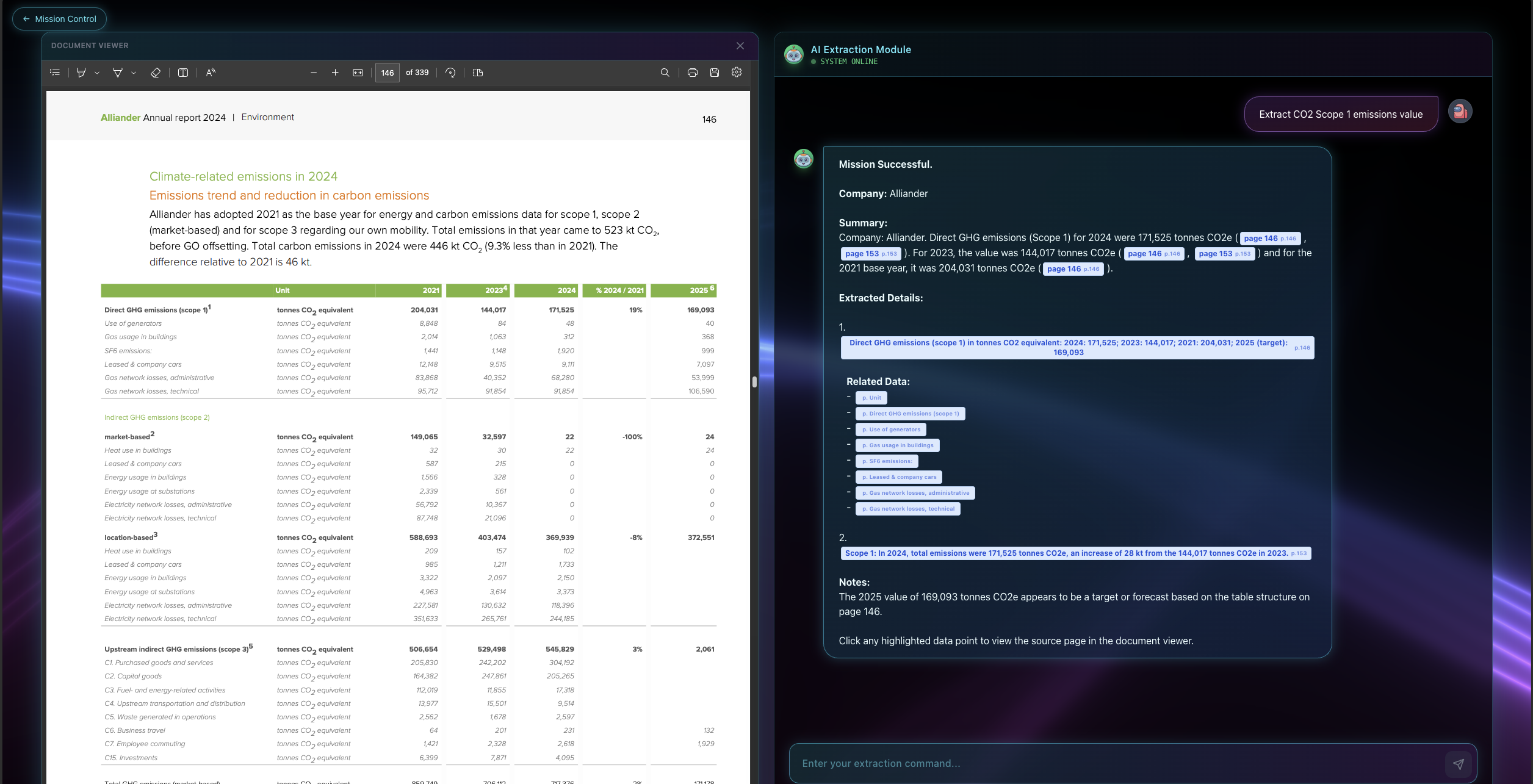Image resolution: width=1533 pixels, height=784 pixels.
Task: Click the add text tool
Action: point(182,73)
